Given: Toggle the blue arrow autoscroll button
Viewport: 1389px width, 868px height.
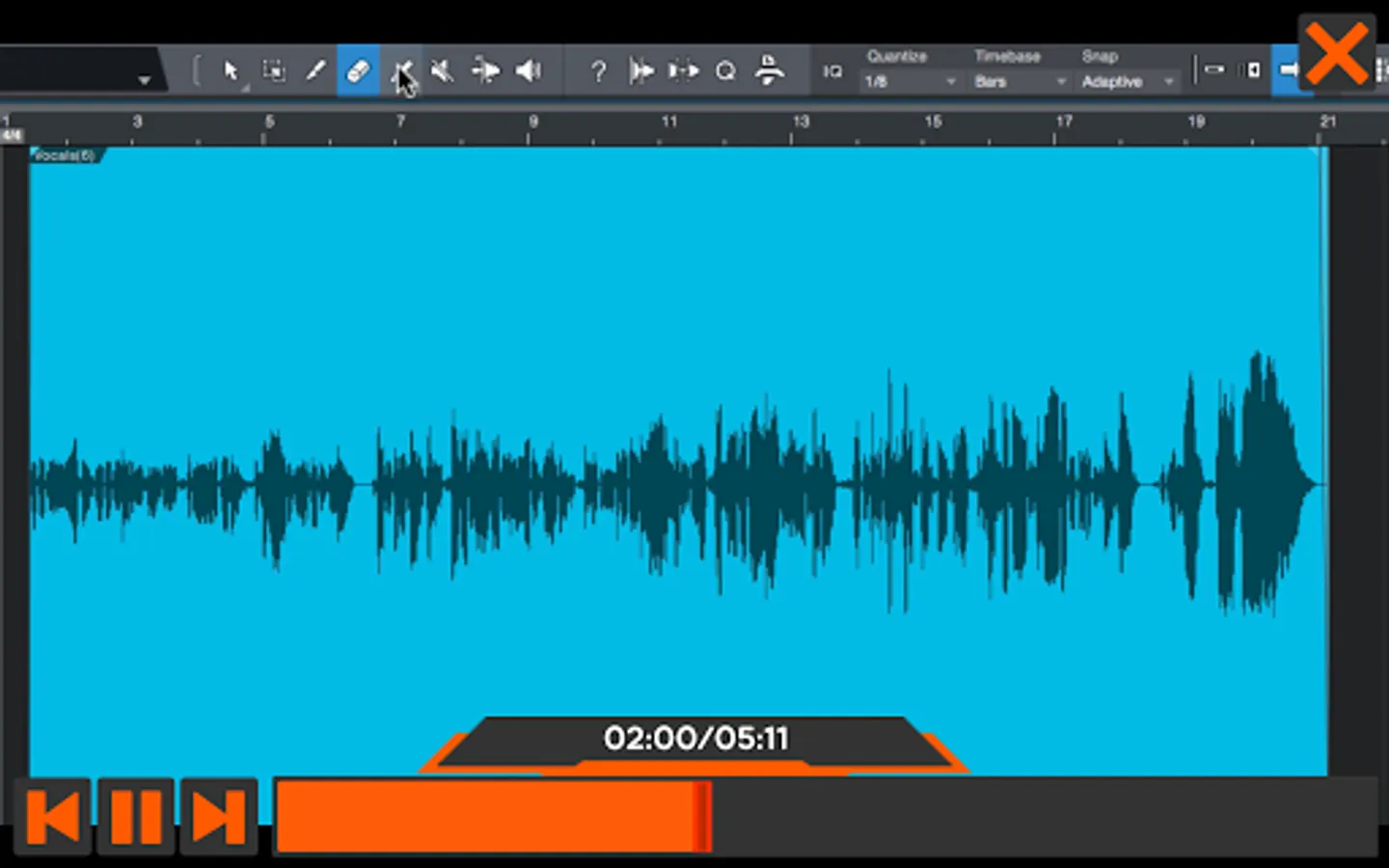Looking at the screenshot, I should click(x=1288, y=69).
